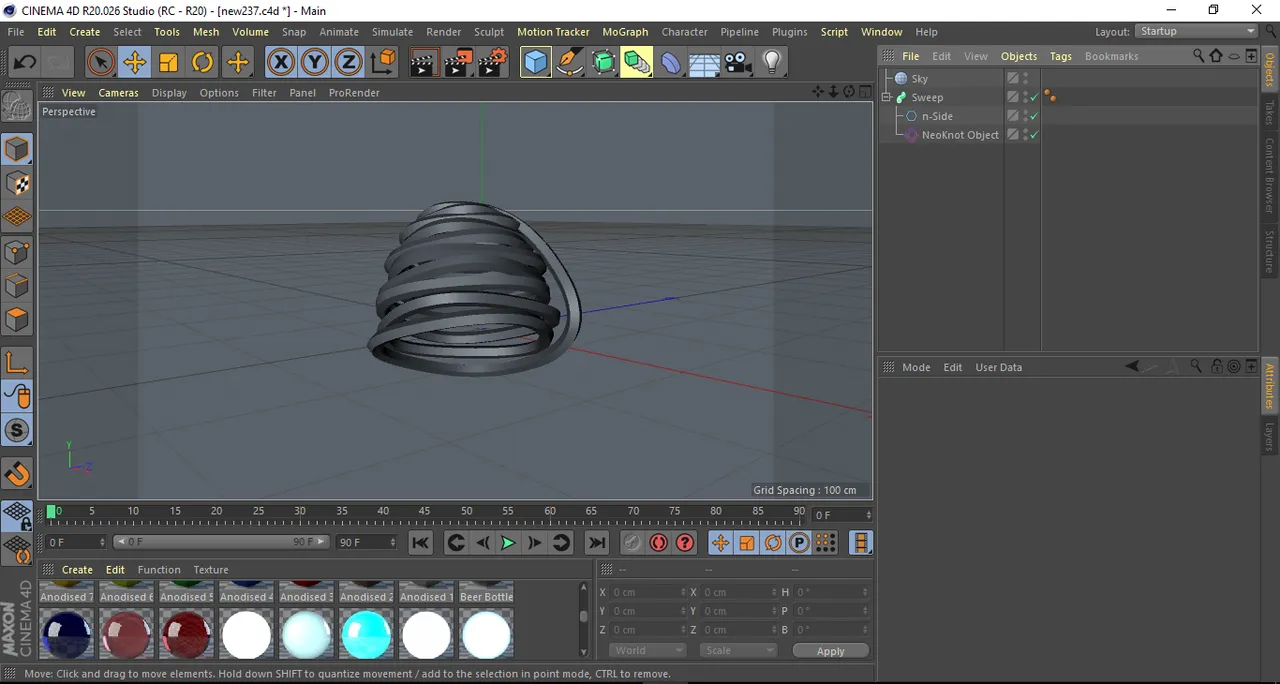This screenshot has width=1280, height=684.
Task: Toggle X axis lock
Action: point(281,63)
